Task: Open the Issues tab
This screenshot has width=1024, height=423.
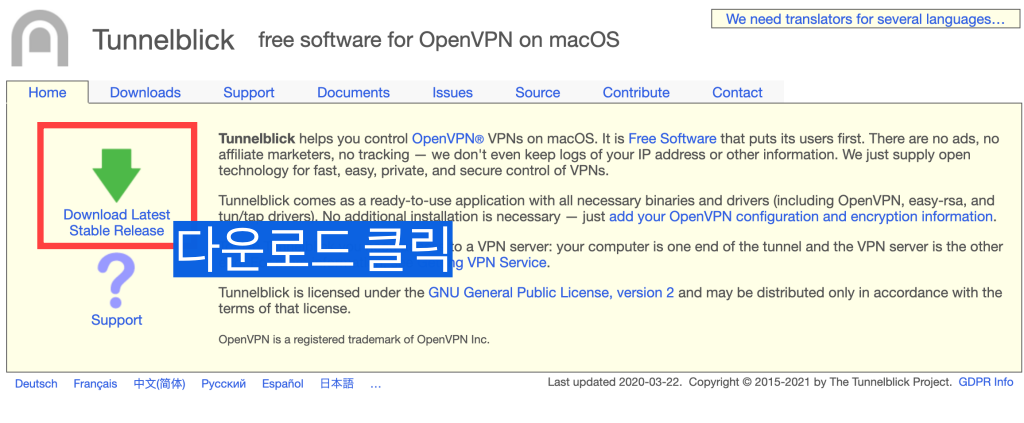Action: [x=453, y=93]
